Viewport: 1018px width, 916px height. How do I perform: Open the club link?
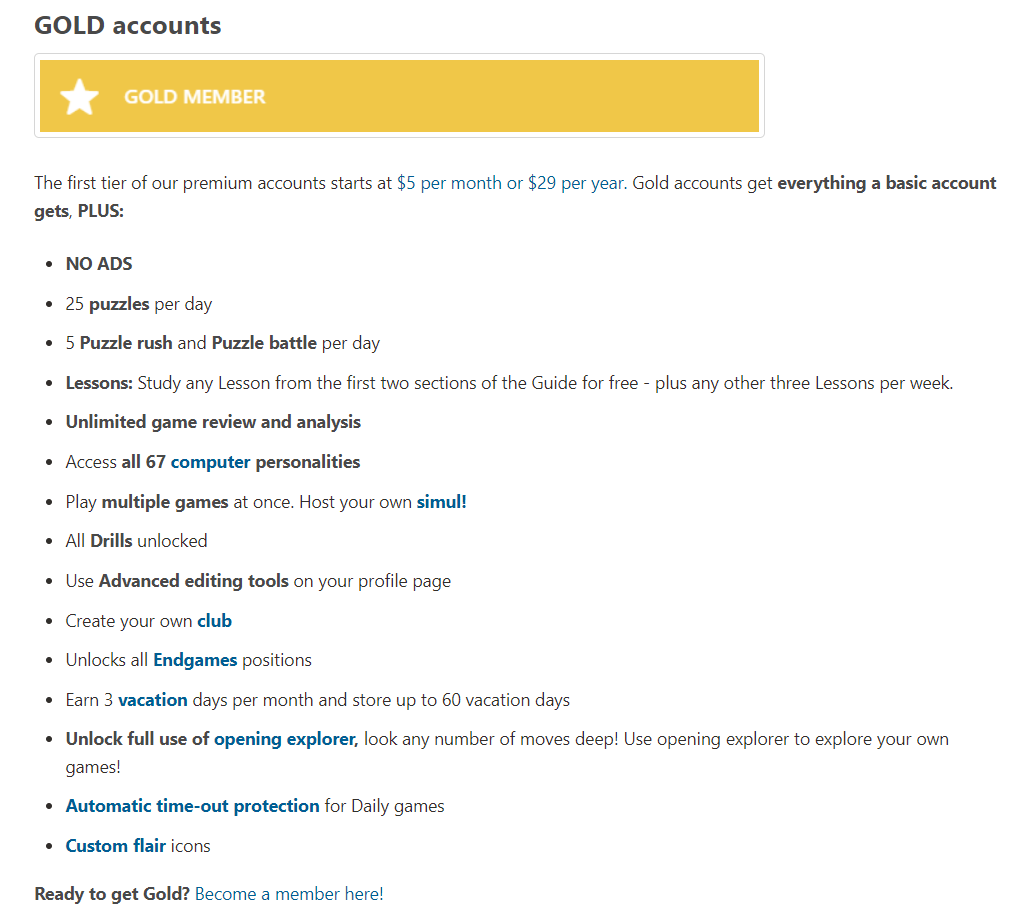214,621
